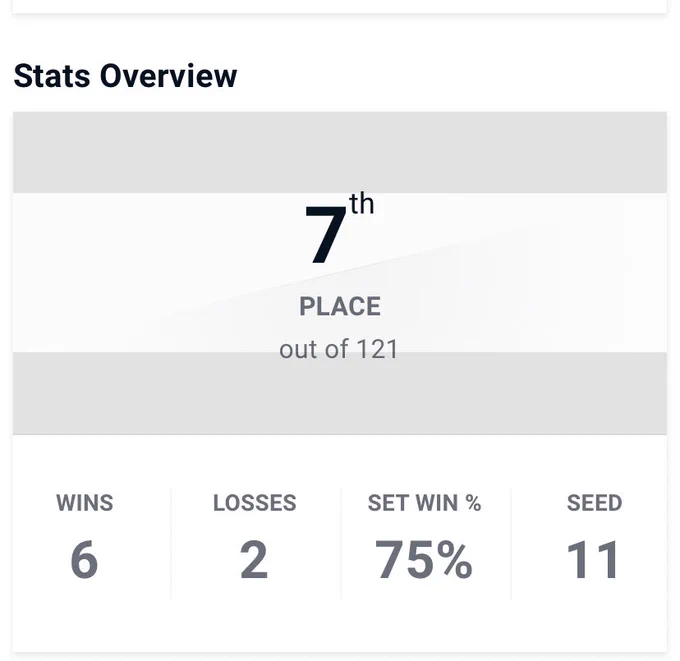Click the PLACE label
Viewport: 680px width, 661px height.
pyautogui.click(x=340, y=306)
